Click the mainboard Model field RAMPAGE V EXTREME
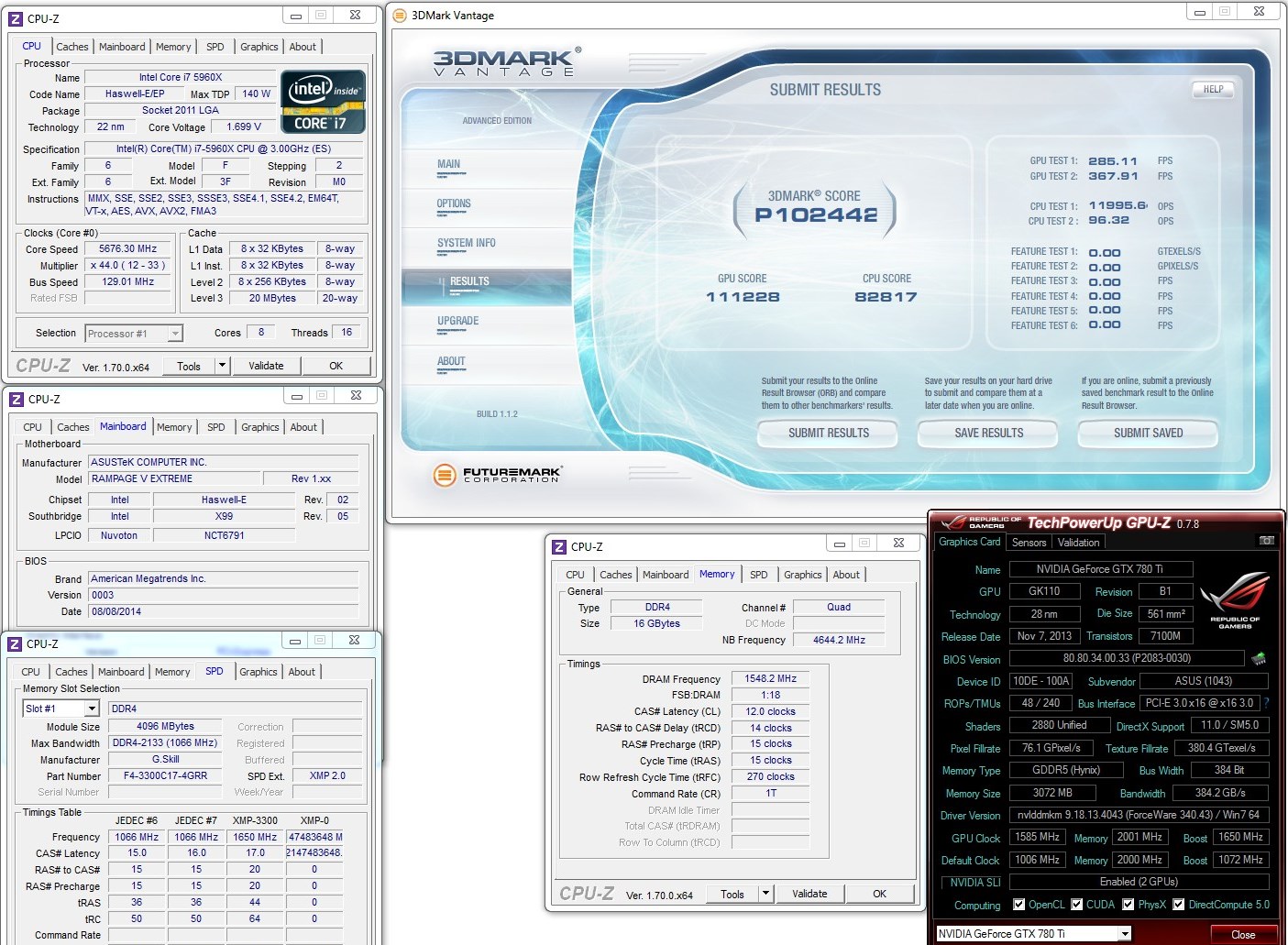 (x=174, y=478)
